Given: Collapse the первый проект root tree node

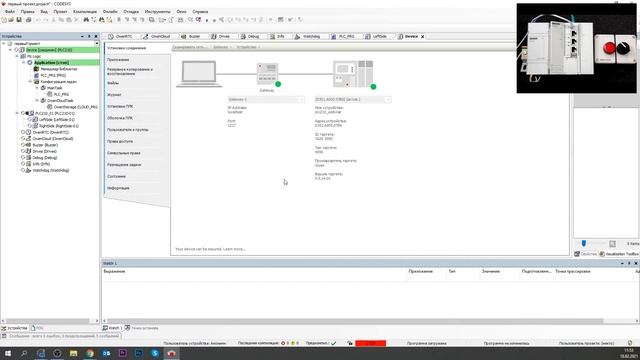Looking at the screenshot, I should pos(4,43).
